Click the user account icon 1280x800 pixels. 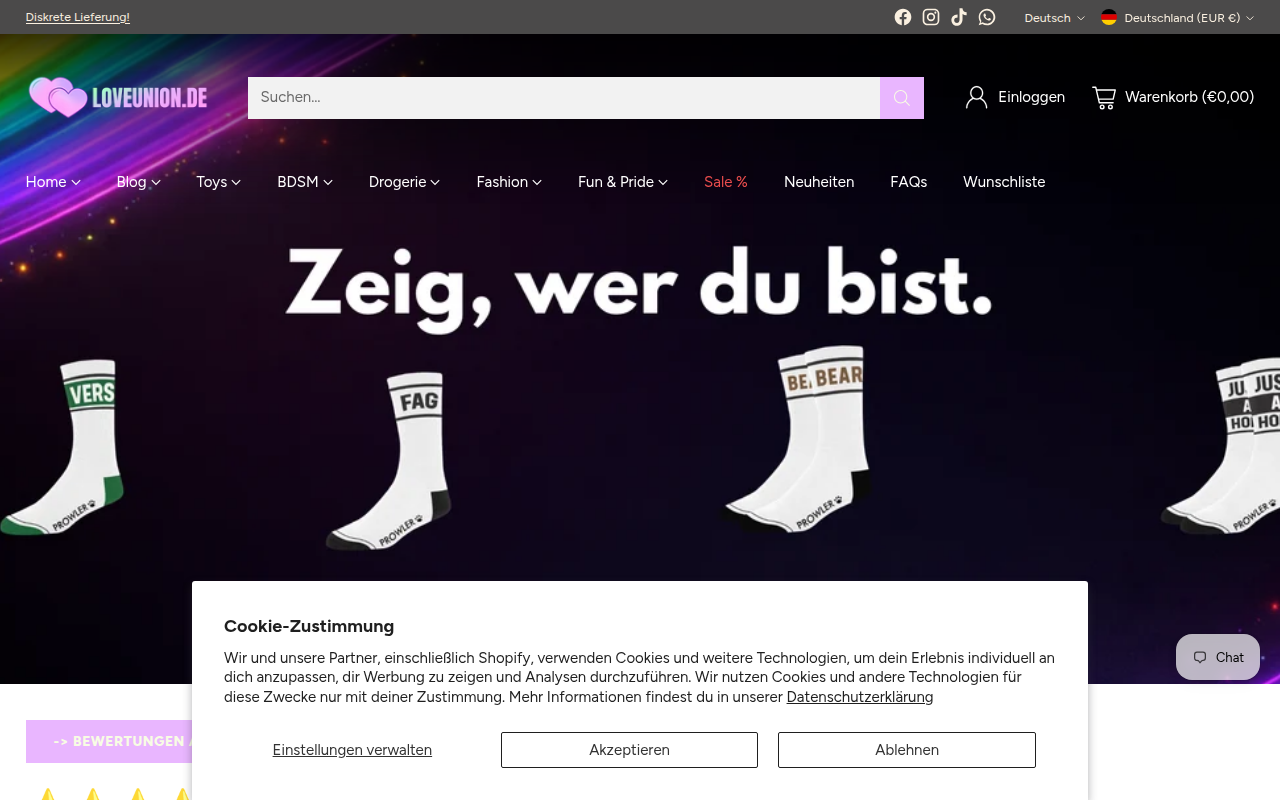(x=976, y=97)
